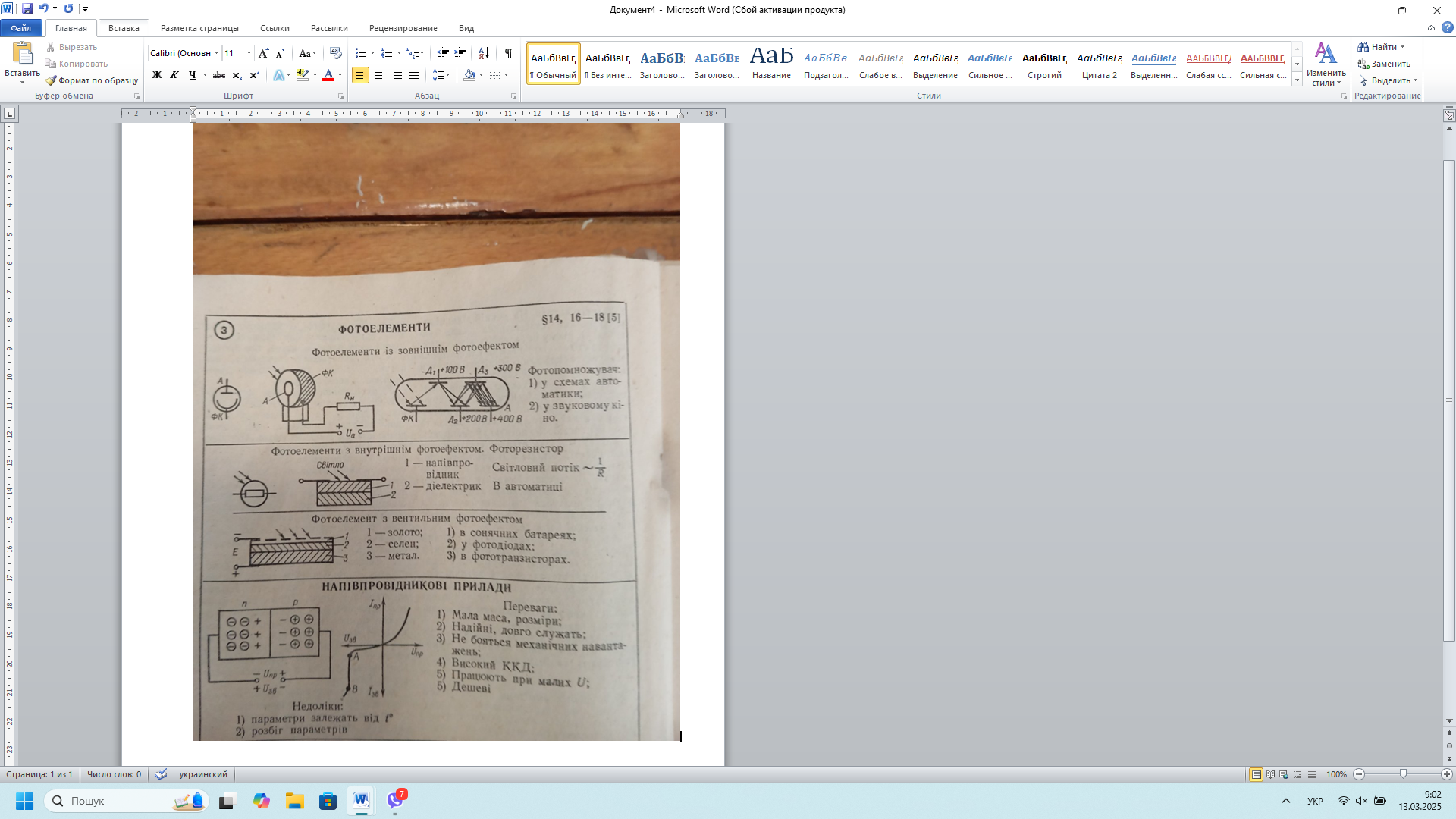Click the subscript icon

coord(237,75)
